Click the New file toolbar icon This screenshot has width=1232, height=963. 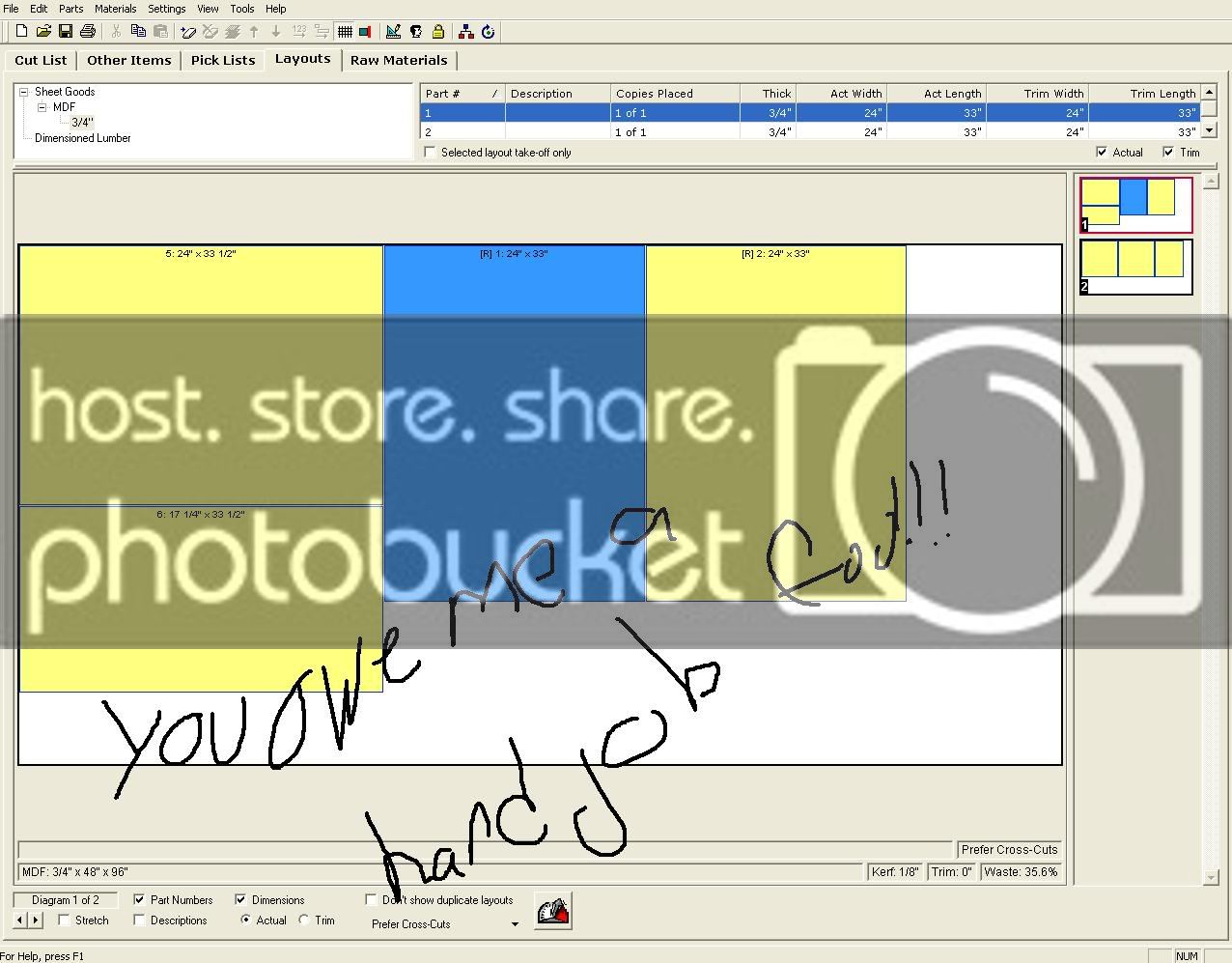(21, 32)
